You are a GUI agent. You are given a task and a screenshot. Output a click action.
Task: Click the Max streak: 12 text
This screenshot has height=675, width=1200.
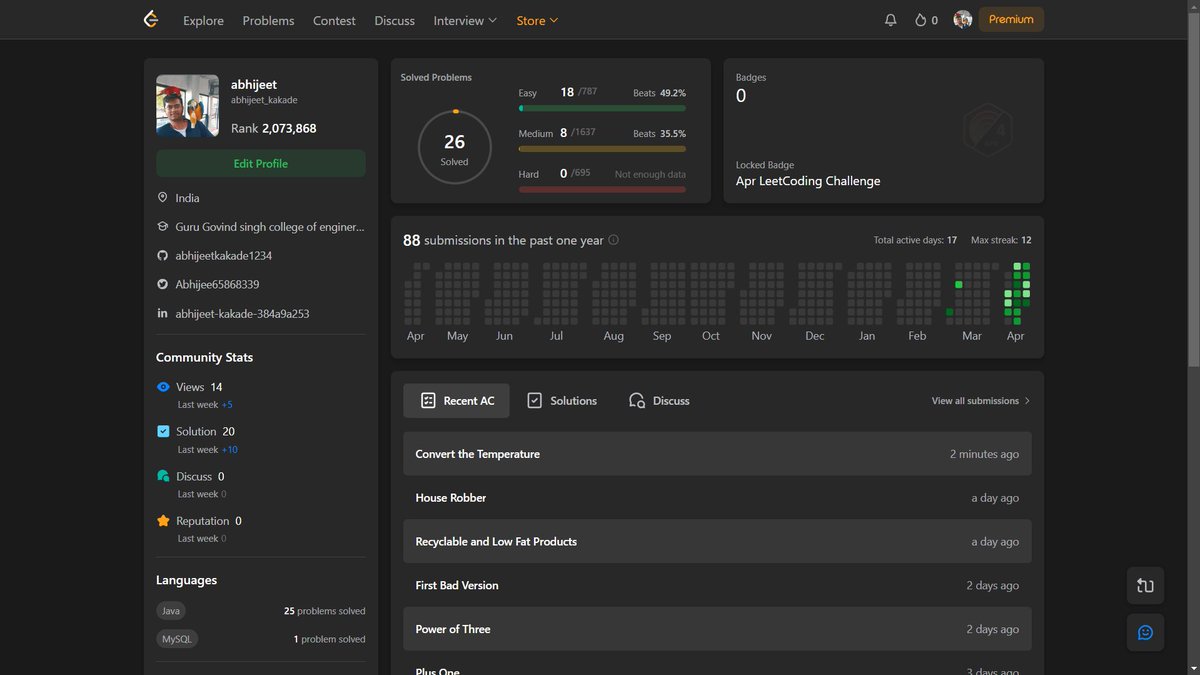(1001, 240)
